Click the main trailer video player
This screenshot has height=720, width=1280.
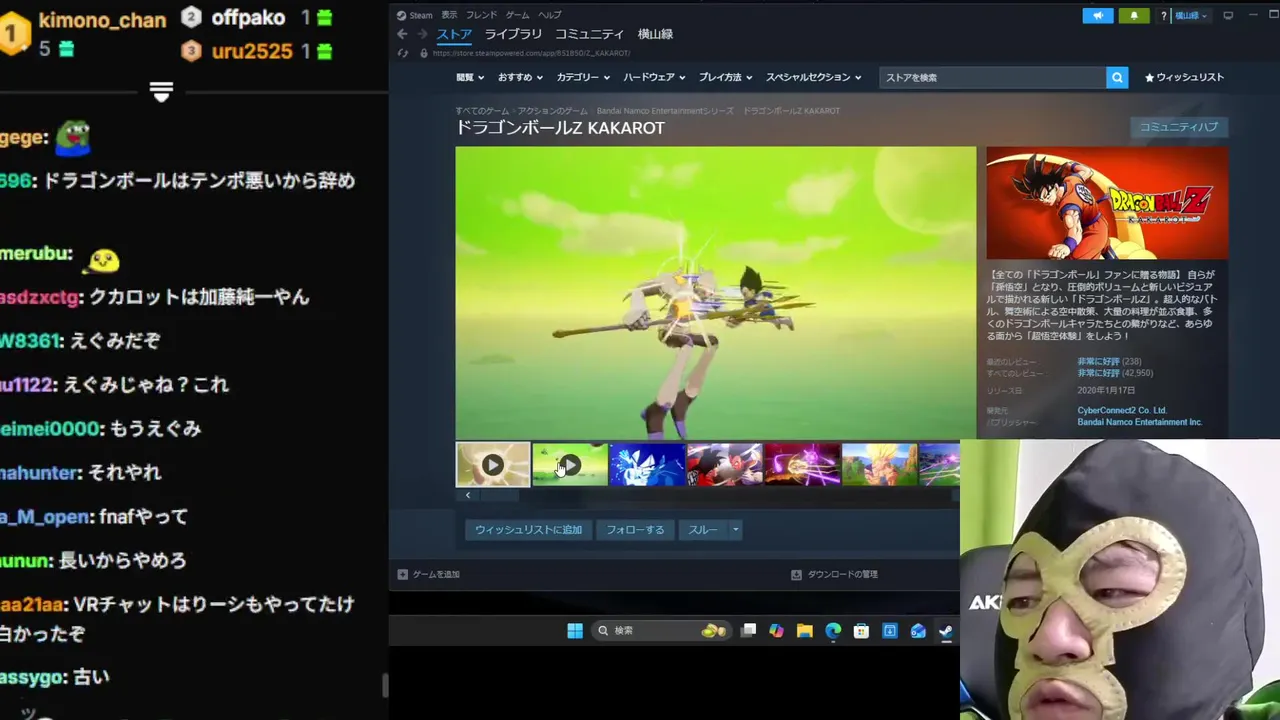[x=715, y=293]
